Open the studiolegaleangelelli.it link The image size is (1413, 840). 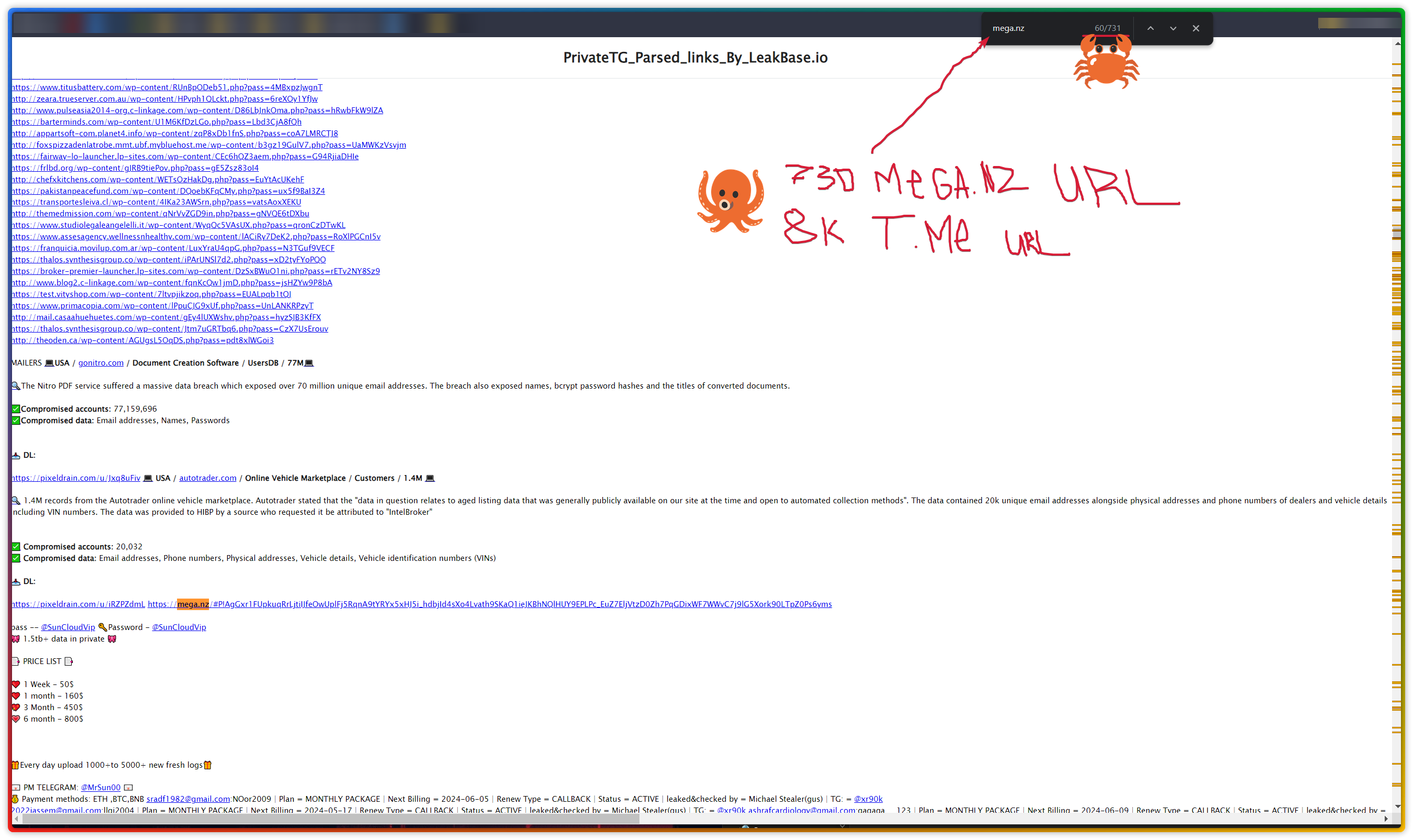coord(179,225)
